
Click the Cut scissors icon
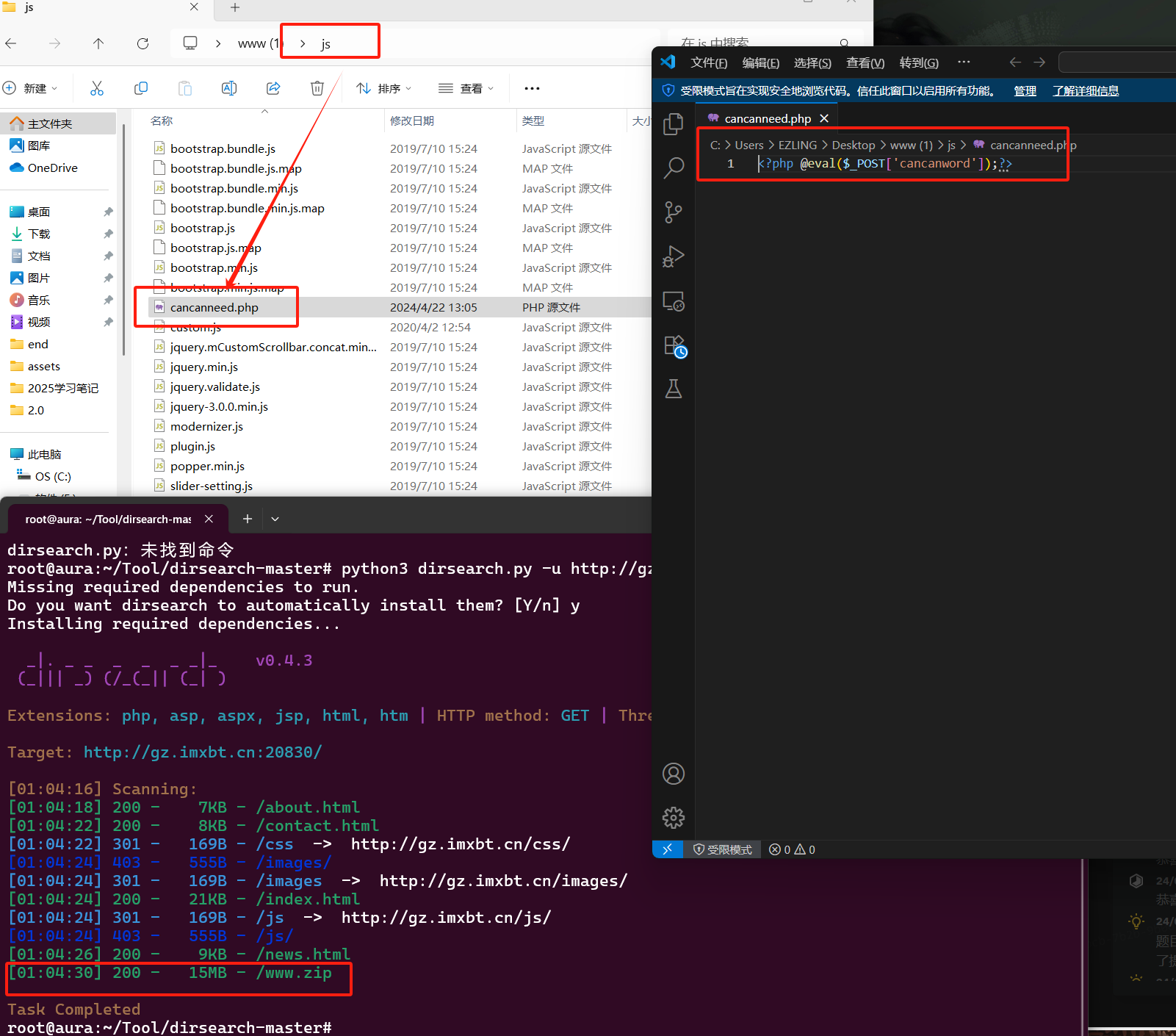coord(97,88)
